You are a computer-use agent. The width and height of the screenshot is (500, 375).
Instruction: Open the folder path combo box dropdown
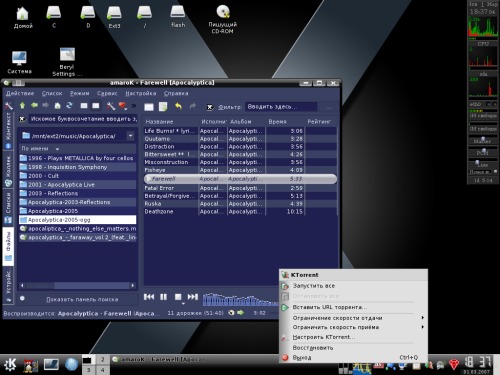click(x=131, y=136)
